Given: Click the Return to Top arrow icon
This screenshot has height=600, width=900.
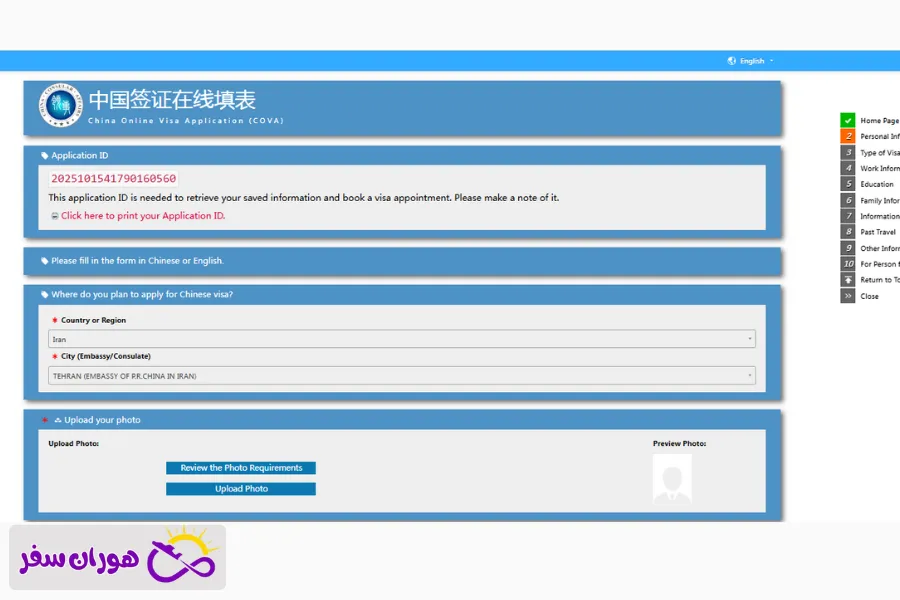Looking at the screenshot, I should pos(848,280).
